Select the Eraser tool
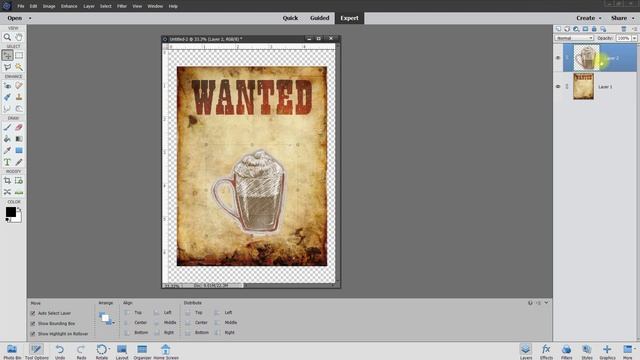The width and height of the screenshot is (640, 360). click(19, 127)
